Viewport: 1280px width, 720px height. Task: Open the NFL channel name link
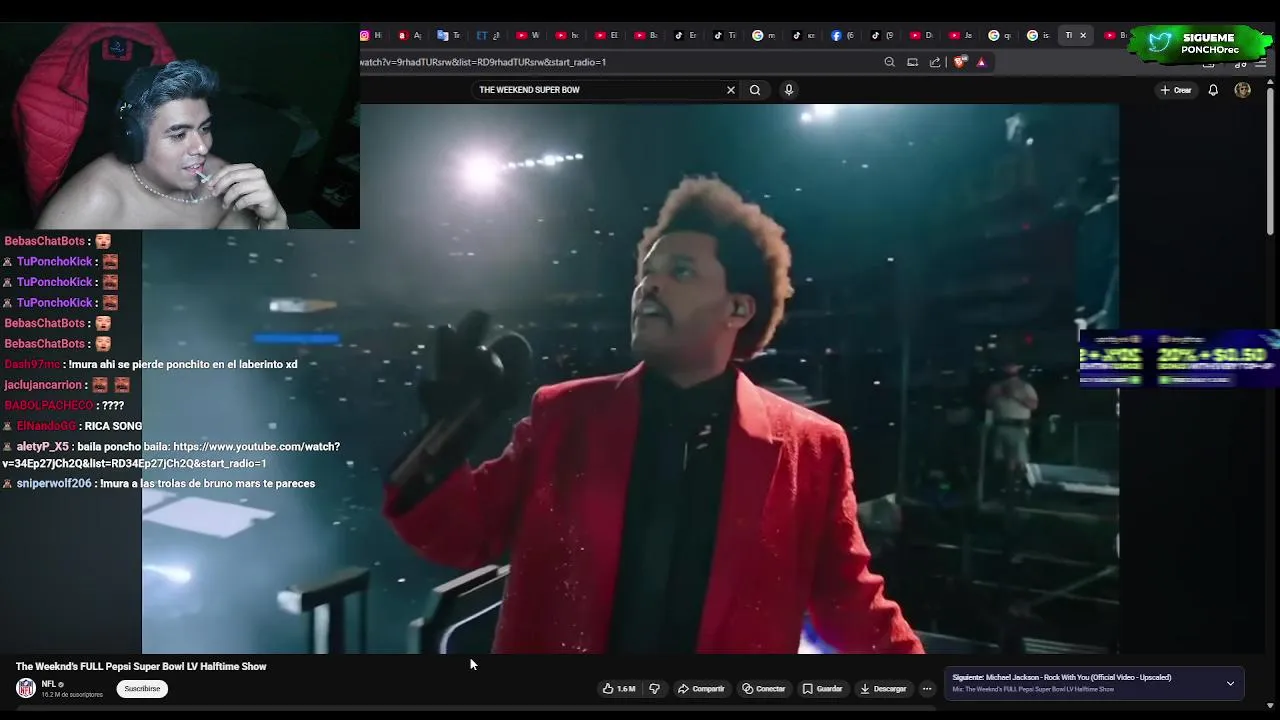coord(48,684)
